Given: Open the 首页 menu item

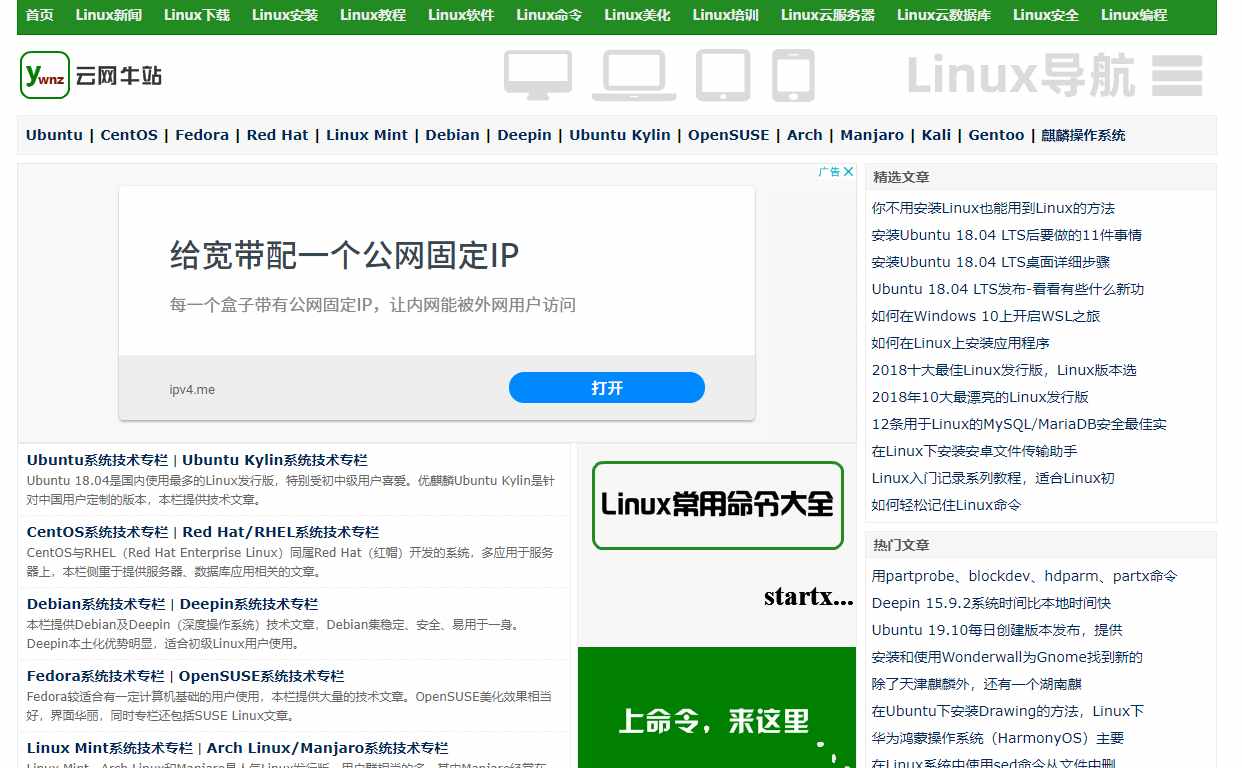Looking at the screenshot, I should click(x=40, y=15).
